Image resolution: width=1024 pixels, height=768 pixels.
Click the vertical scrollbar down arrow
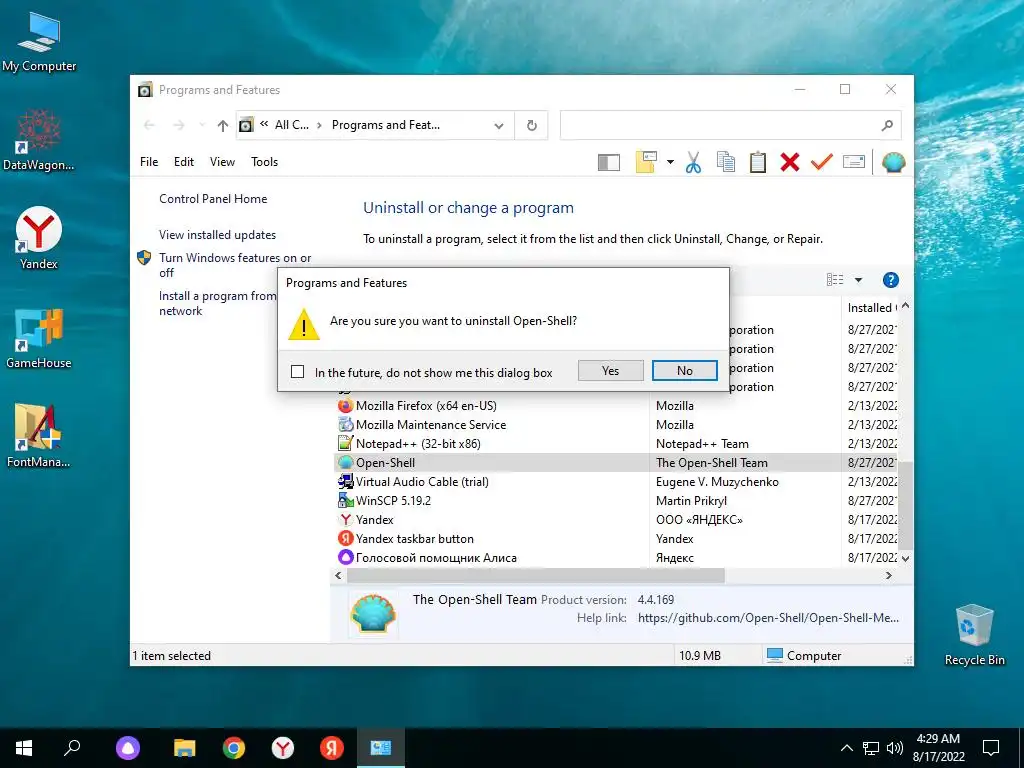(x=905, y=558)
